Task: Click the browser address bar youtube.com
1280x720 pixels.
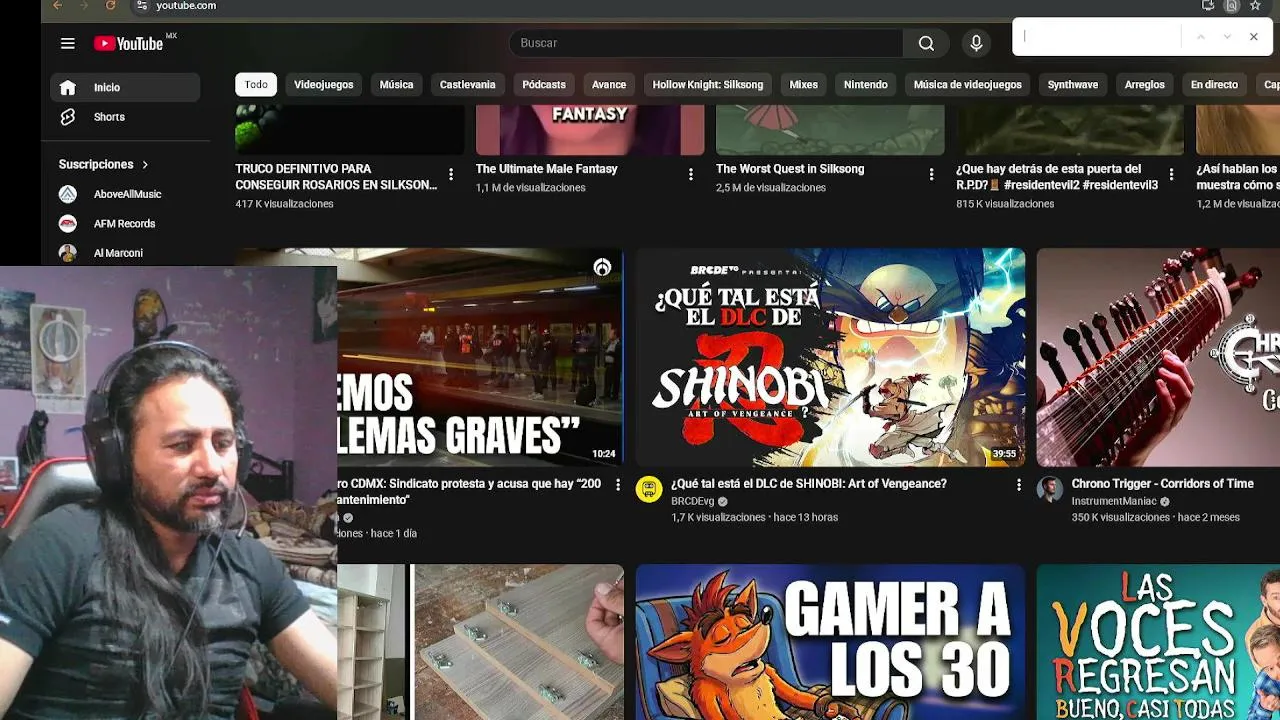Action: point(186,6)
